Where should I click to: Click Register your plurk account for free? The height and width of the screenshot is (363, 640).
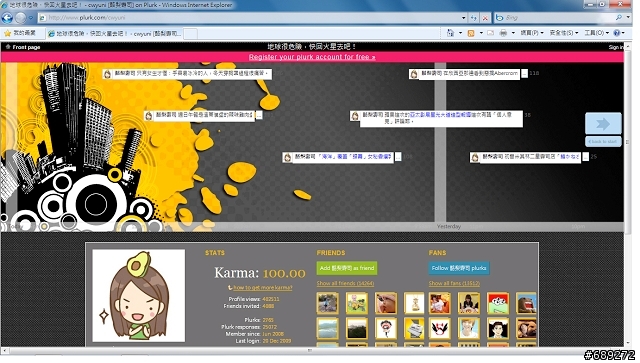point(312,57)
